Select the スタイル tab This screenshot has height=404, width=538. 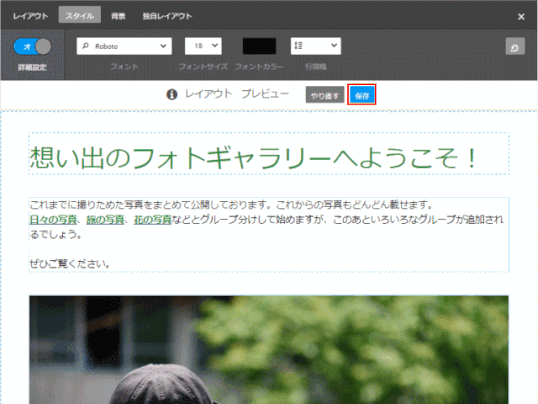[80, 15]
